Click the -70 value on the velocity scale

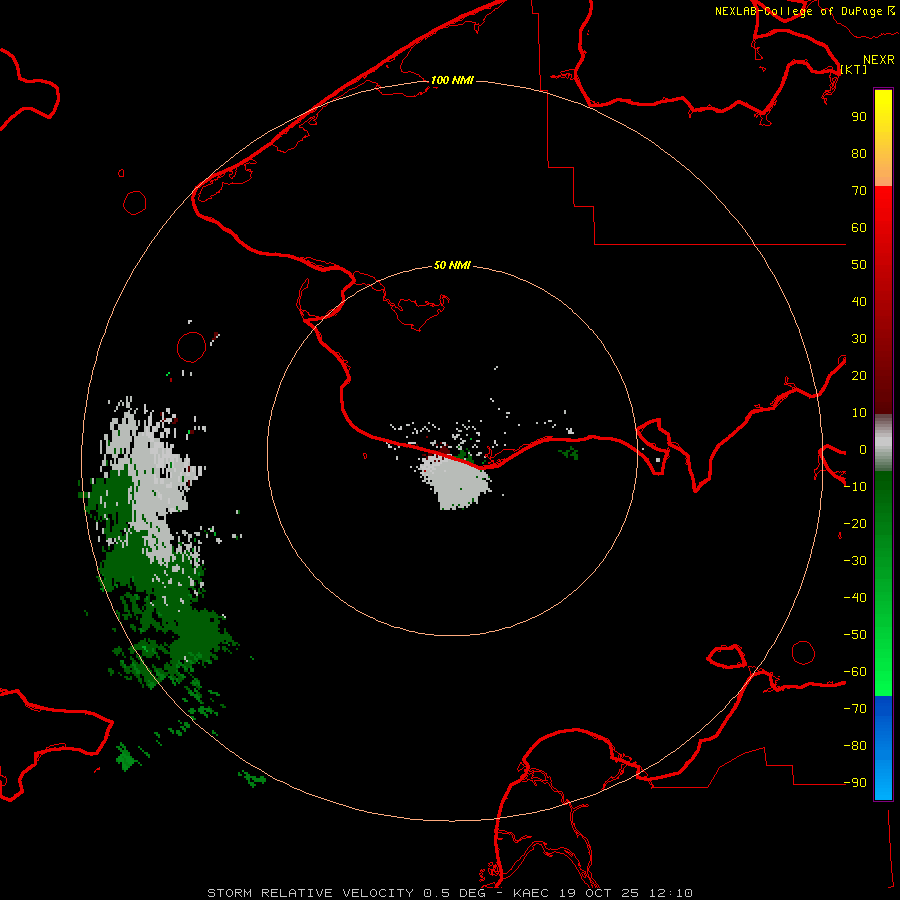(x=855, y=709)
